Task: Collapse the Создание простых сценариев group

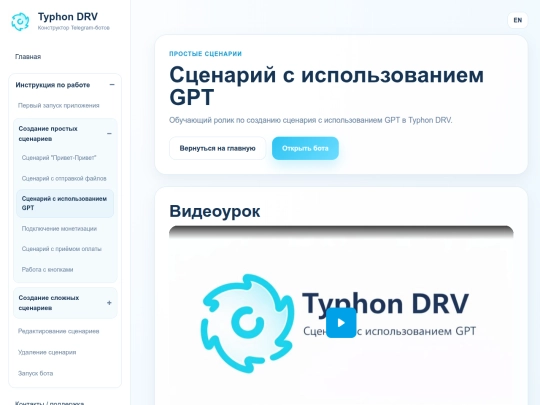Action: tap(109, 134)
